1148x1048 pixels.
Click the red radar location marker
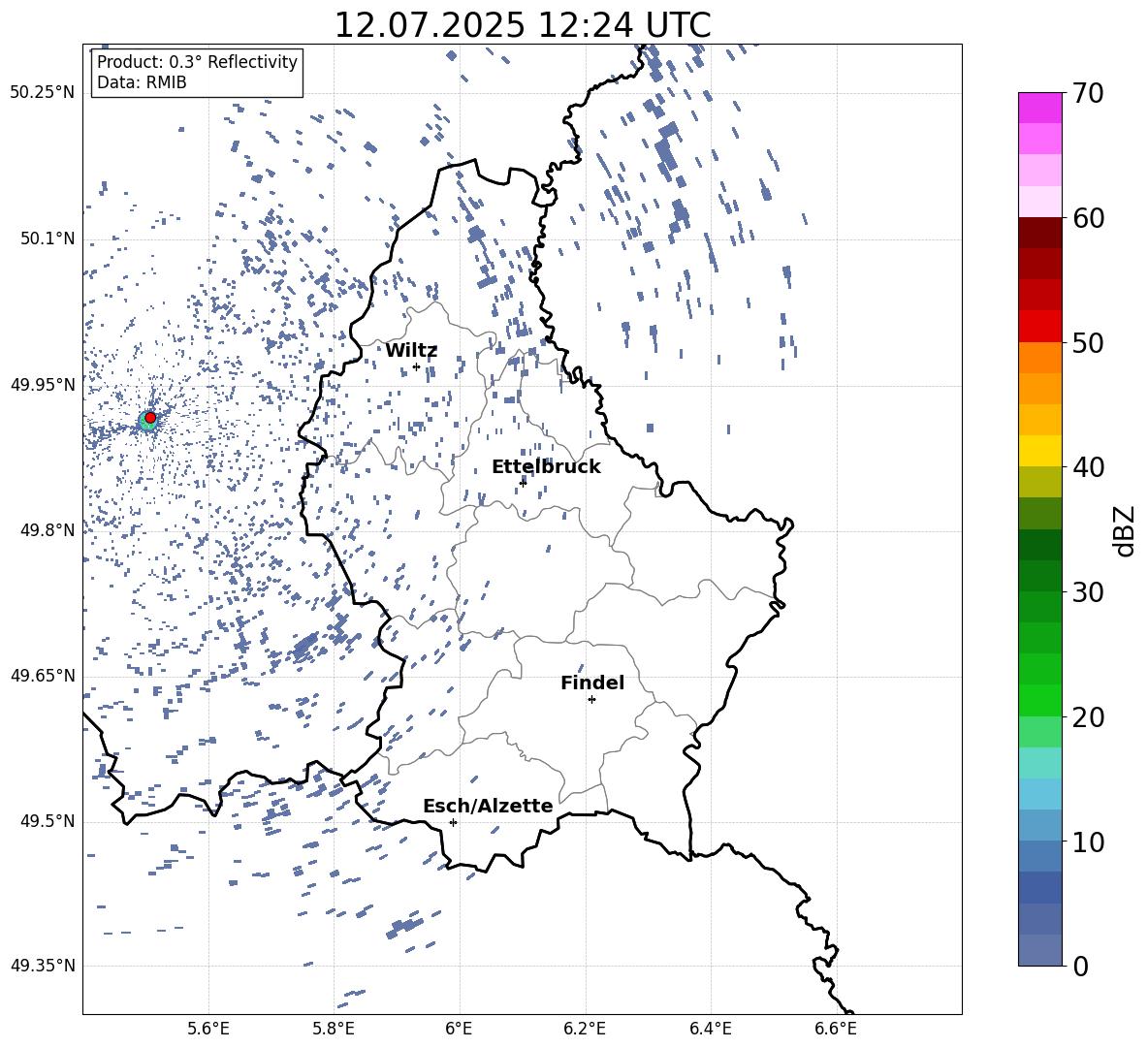pyautogui.click(x=150, y=417)
